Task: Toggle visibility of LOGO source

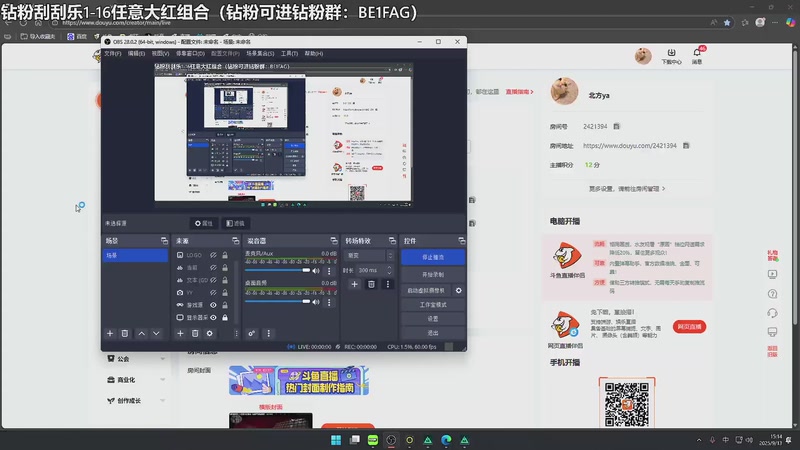Action: click(x=213, y=255)
